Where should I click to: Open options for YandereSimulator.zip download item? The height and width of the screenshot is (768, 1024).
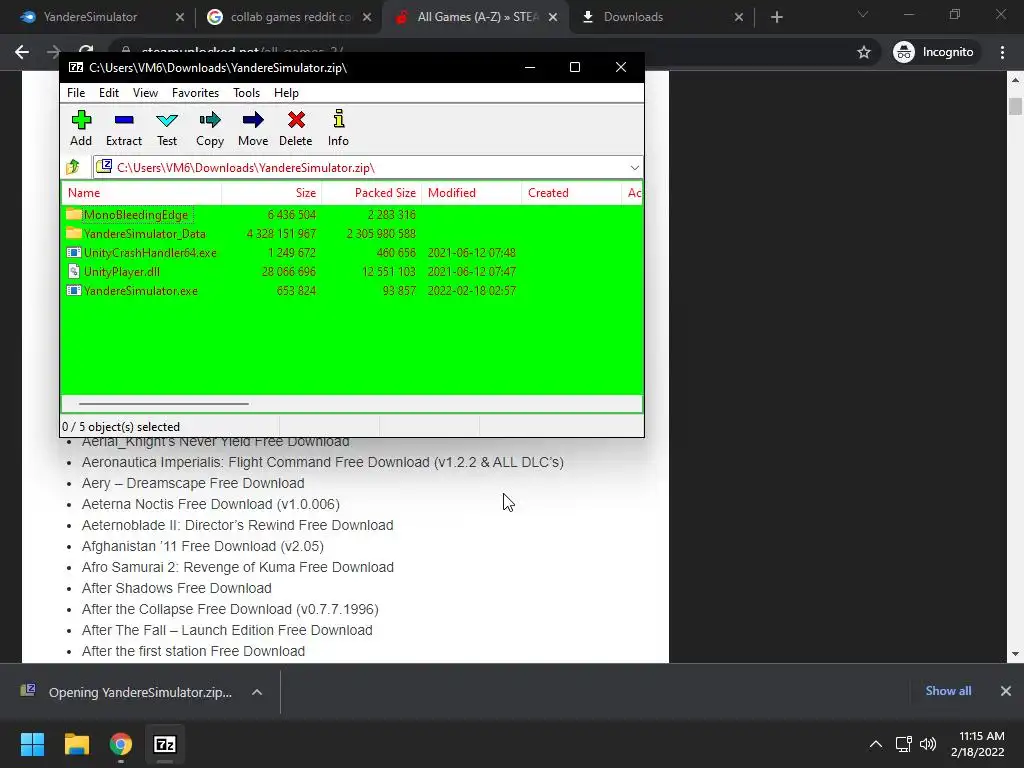(x=257, y=692)
